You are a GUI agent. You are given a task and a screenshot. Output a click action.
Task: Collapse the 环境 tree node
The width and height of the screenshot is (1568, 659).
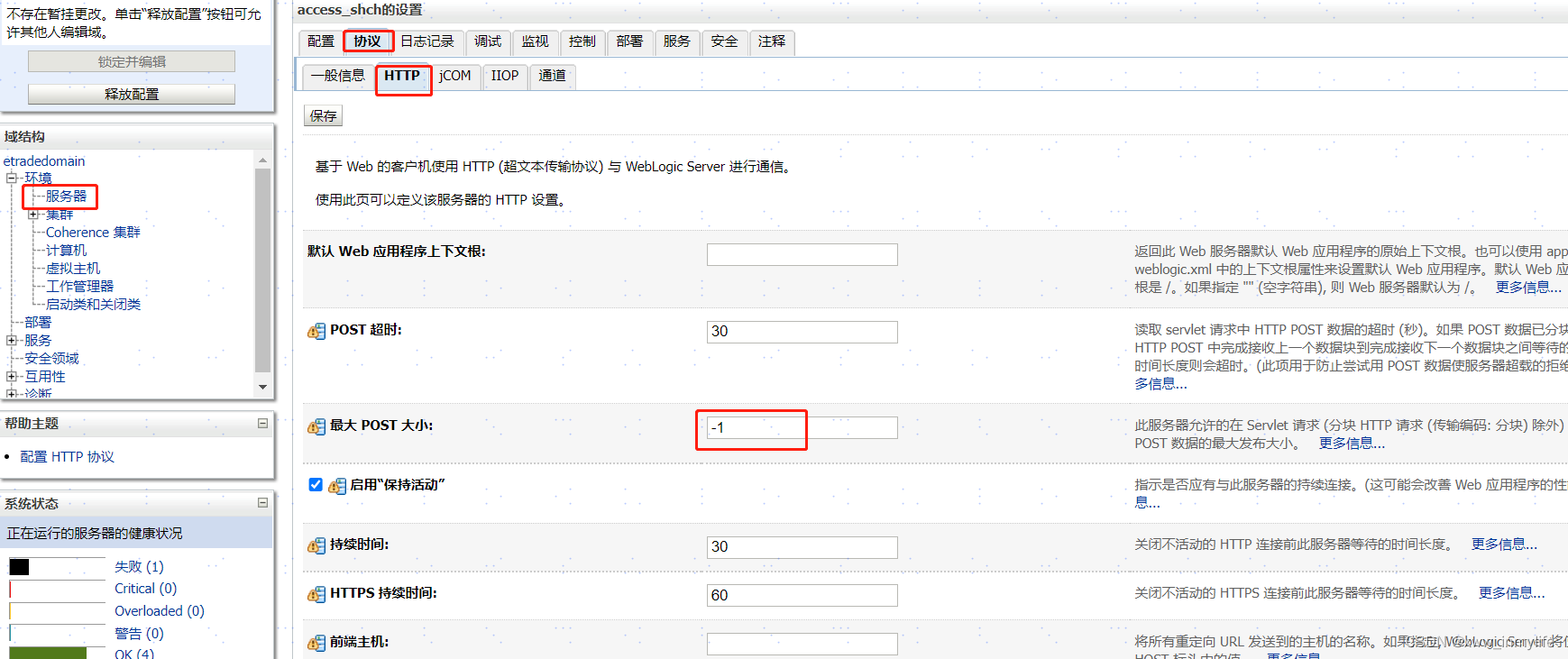click(11, 178)
